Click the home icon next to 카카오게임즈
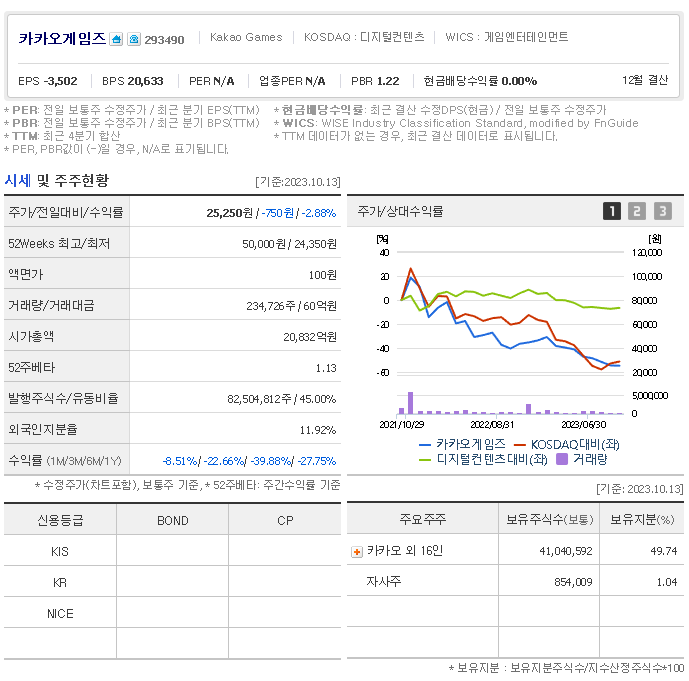The width and height of the screenshot is (689, 681). click(x=116, y=39)
